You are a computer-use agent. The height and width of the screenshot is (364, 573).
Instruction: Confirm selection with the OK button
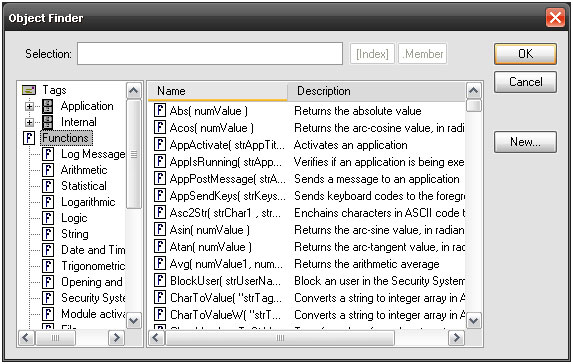525,54
